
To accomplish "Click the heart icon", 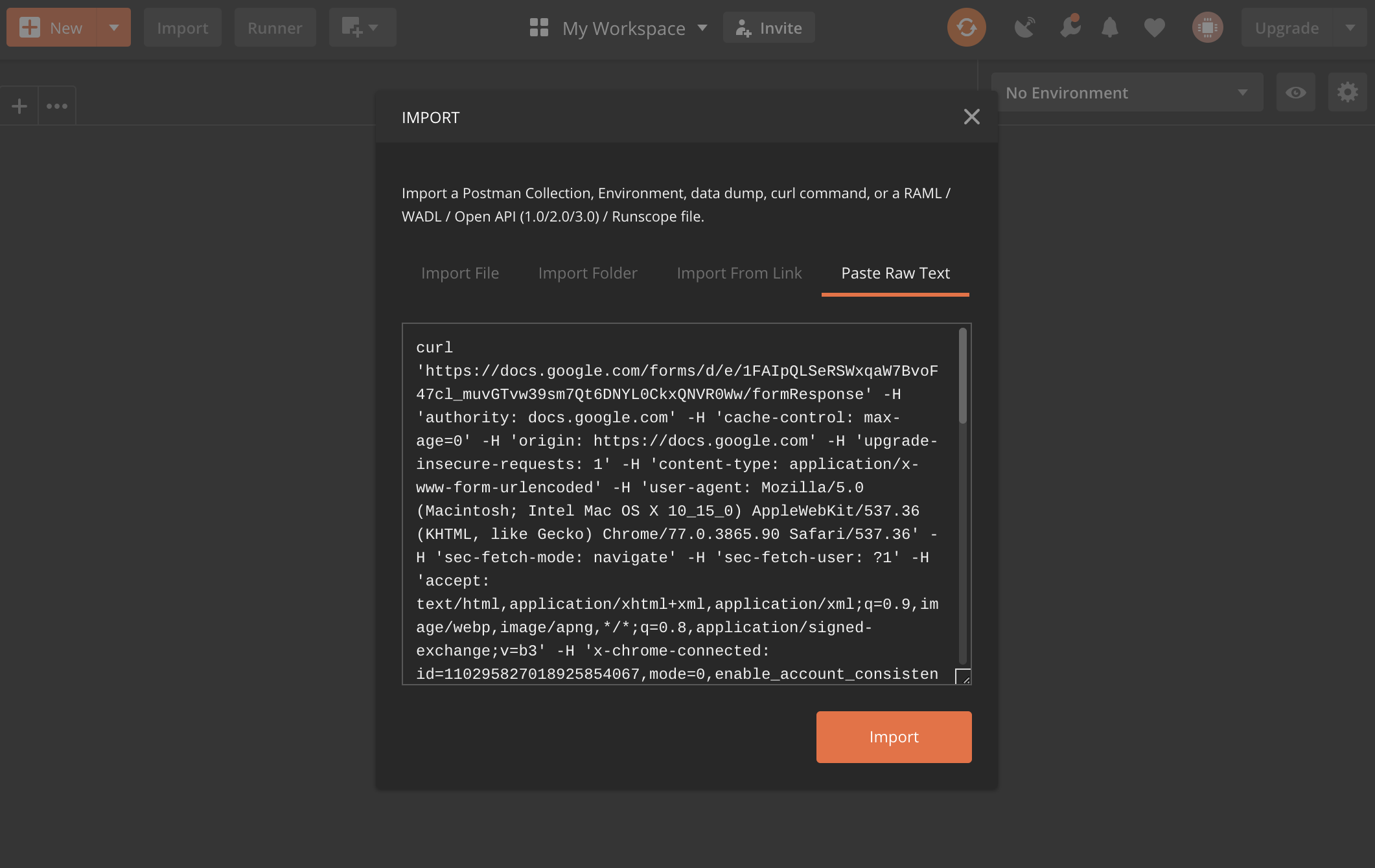I will tap(1154, 28).
